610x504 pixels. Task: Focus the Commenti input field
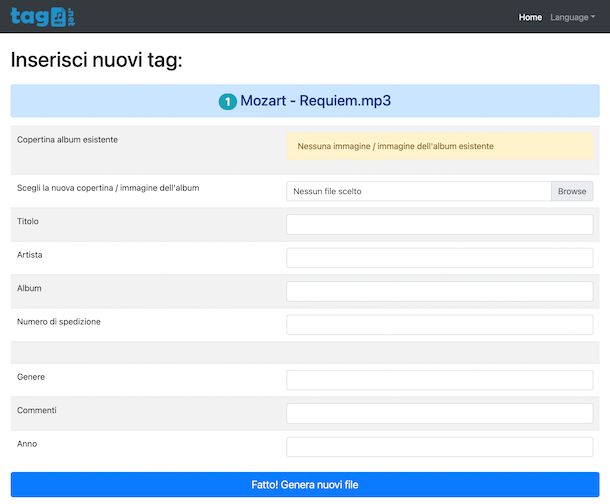click(440, 413)
